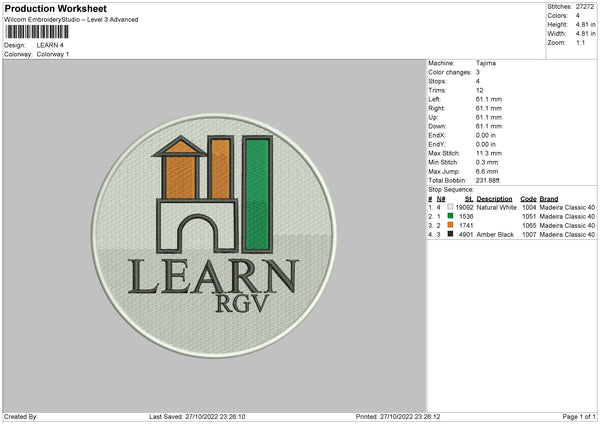This screenshot has height=424, width=600.
Task: Click the design name 'LEARN 4'
Action: click(x=50, y=45)
